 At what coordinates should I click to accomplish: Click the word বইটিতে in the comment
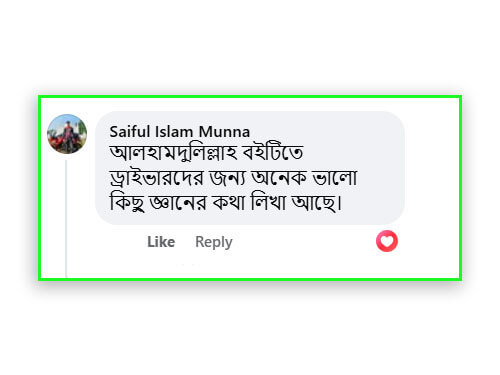(x=273, y=153)
